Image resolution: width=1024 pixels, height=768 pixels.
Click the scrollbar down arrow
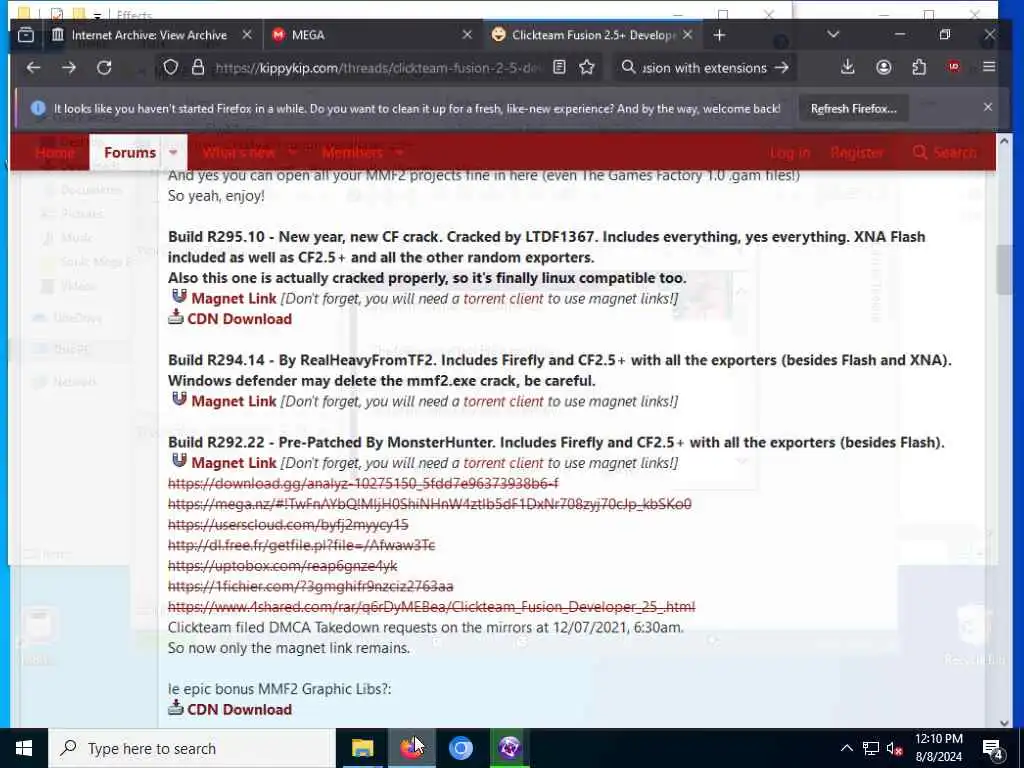pyautogui.click(x=1004, y=722)
